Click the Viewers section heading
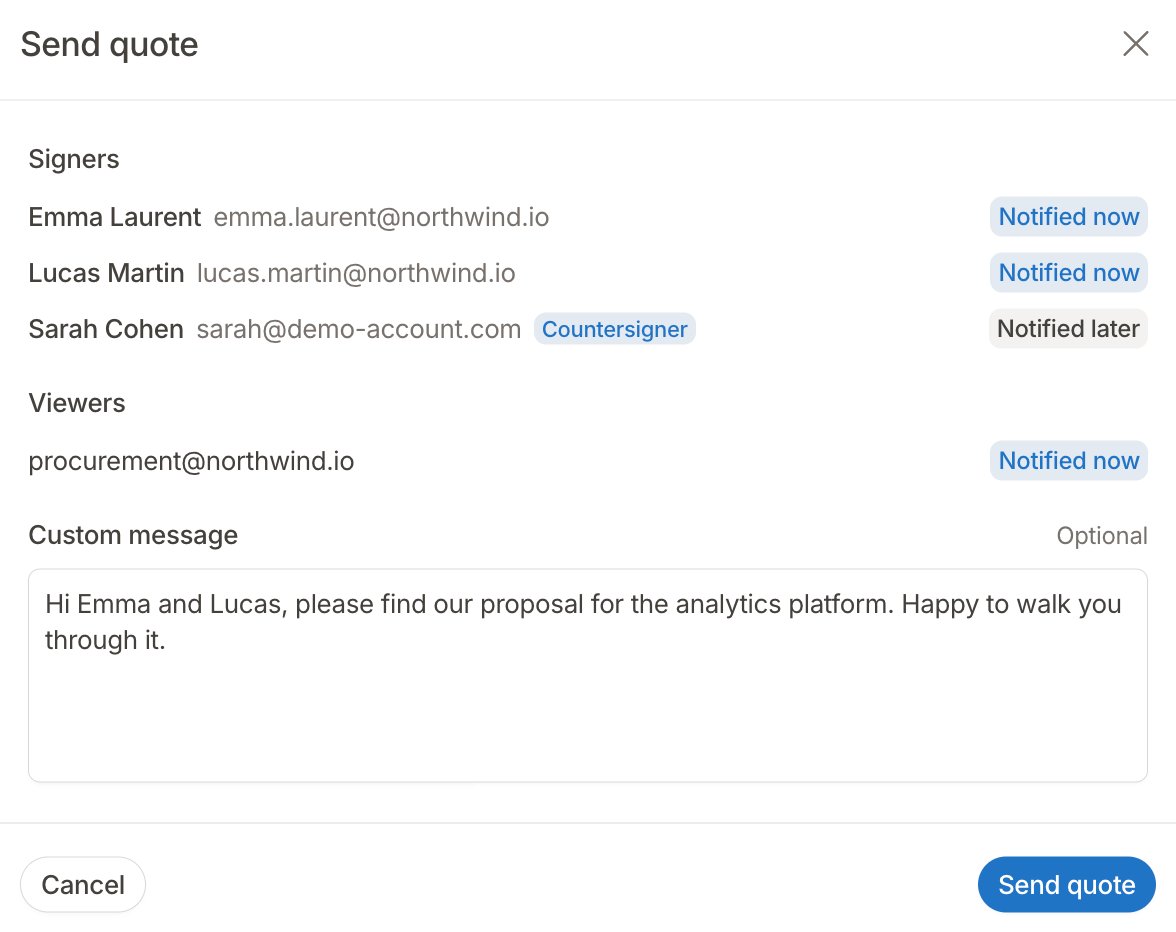Screen dimensions: 1176x932 pos(76,403)
